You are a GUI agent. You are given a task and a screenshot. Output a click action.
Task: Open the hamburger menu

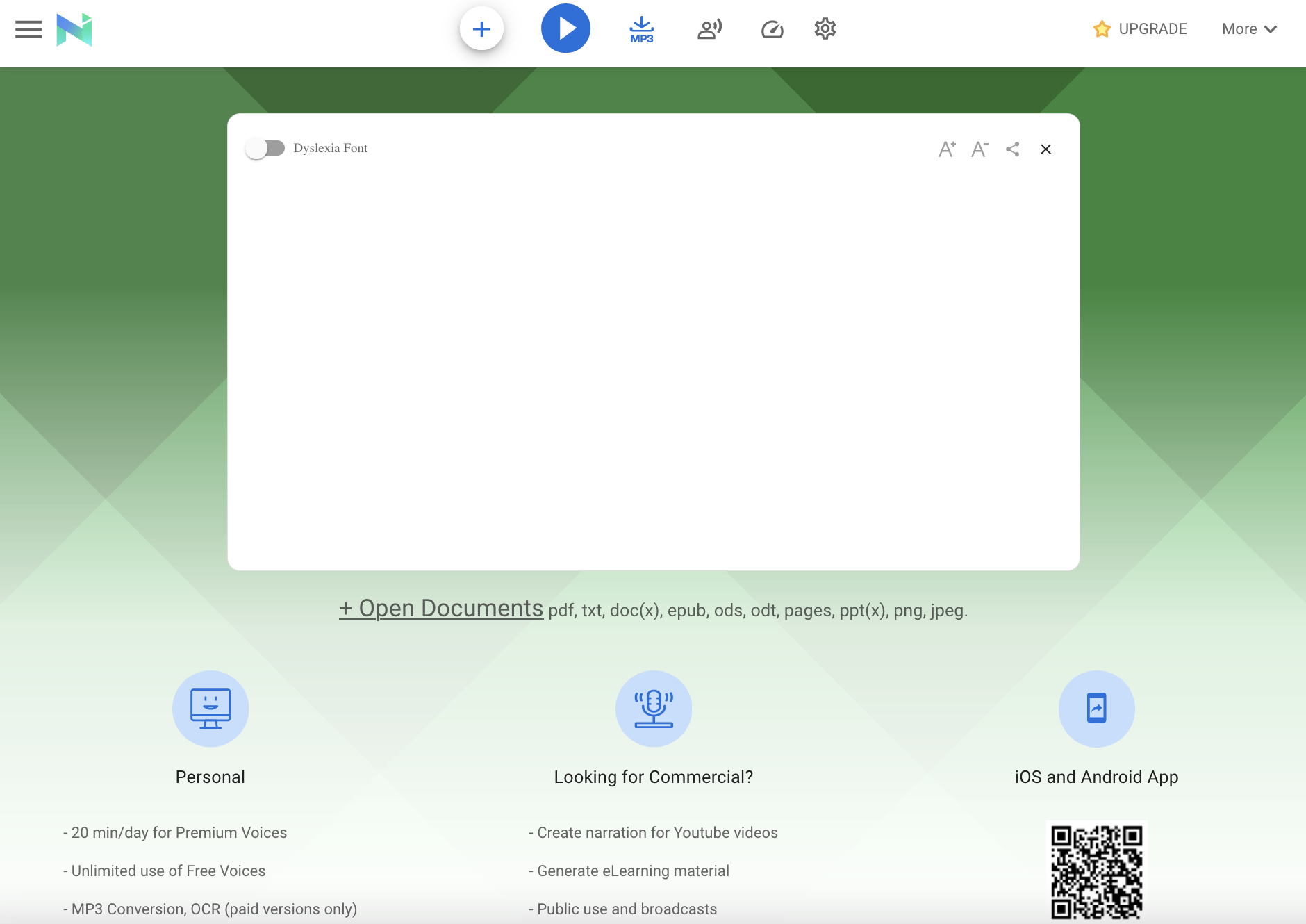coord(28,29)
